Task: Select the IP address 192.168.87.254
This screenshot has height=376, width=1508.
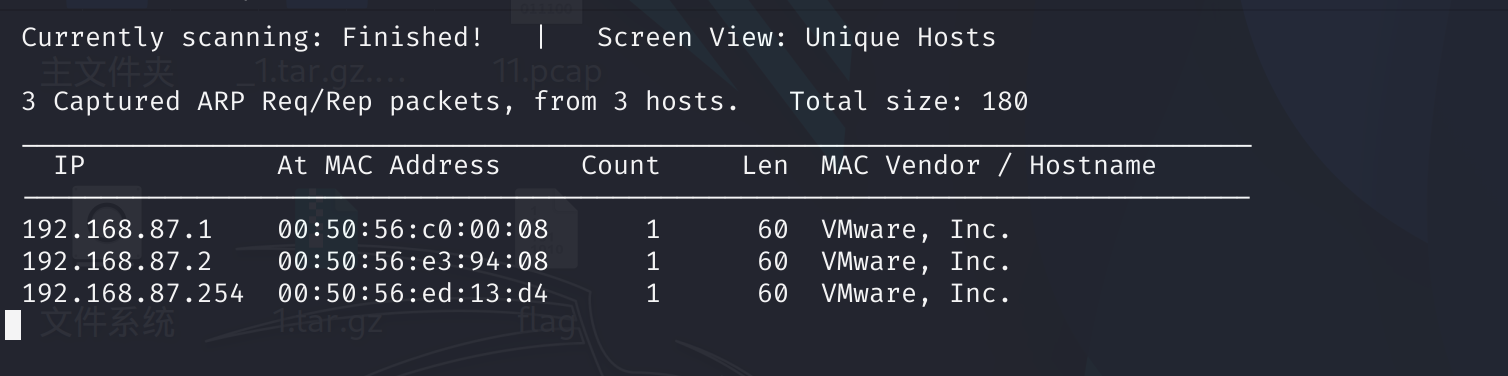Action: [133, 294]
